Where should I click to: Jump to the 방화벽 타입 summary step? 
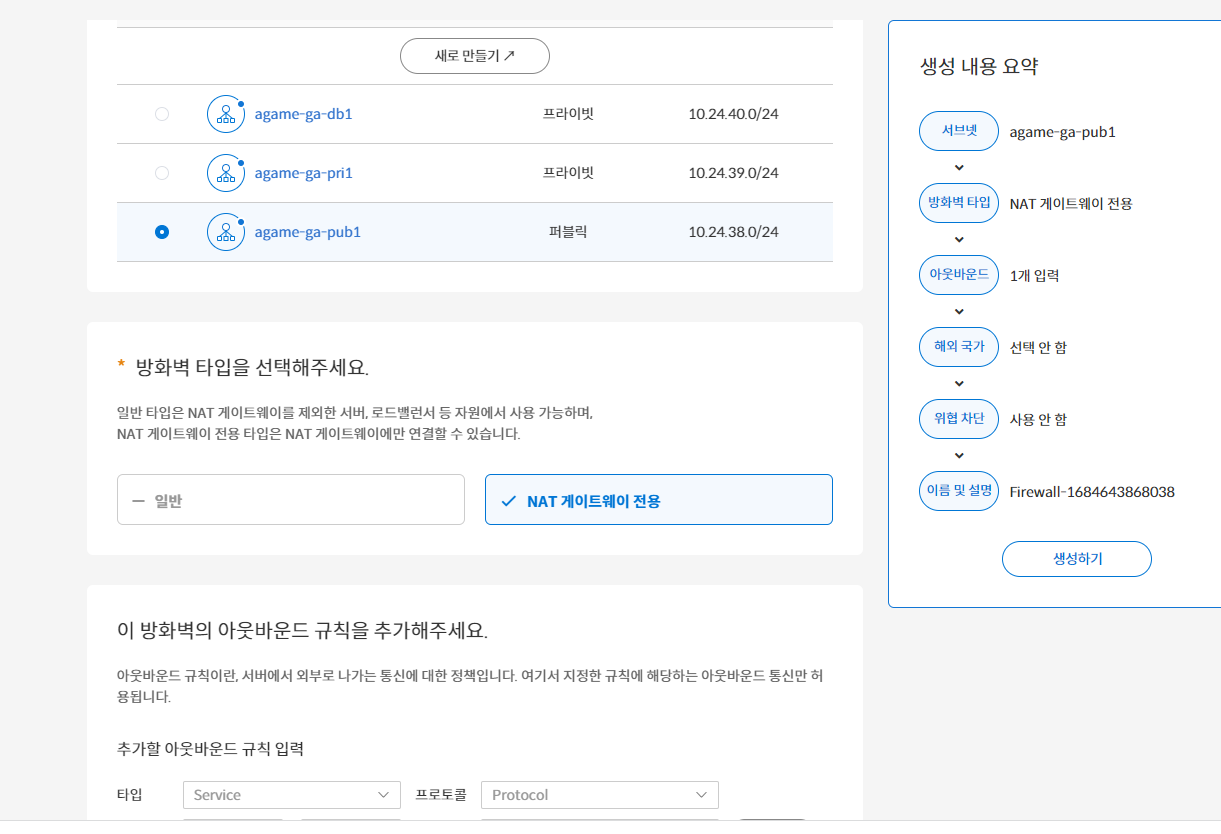(959, 203)
